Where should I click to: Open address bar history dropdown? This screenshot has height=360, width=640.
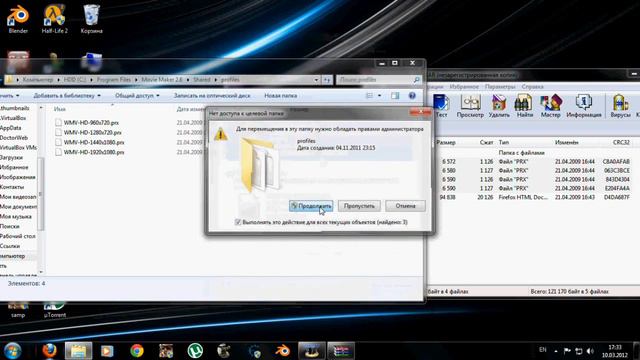316,80
